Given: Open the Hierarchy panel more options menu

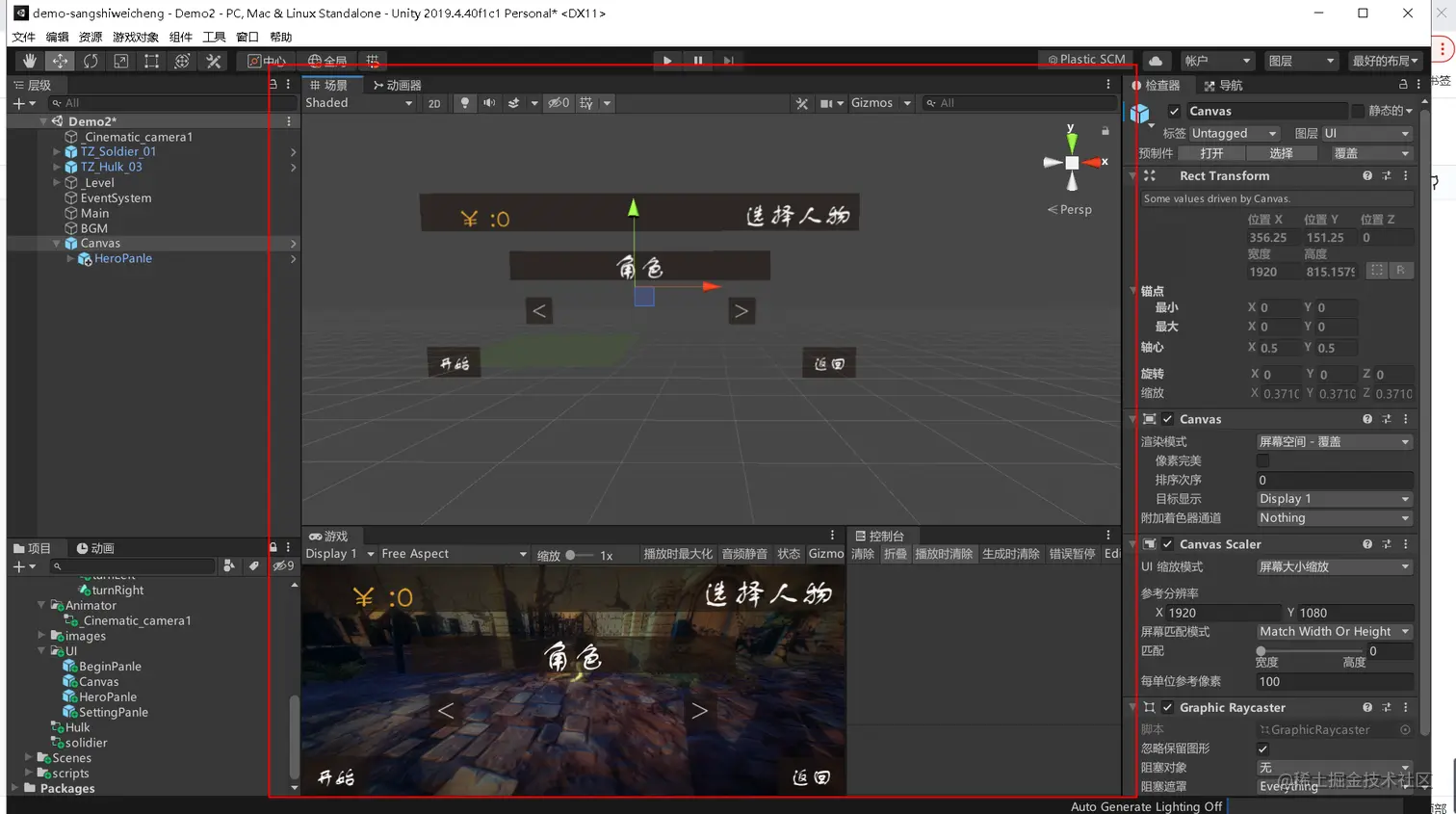Looking at the screenshot, I should tap(288, 85).
